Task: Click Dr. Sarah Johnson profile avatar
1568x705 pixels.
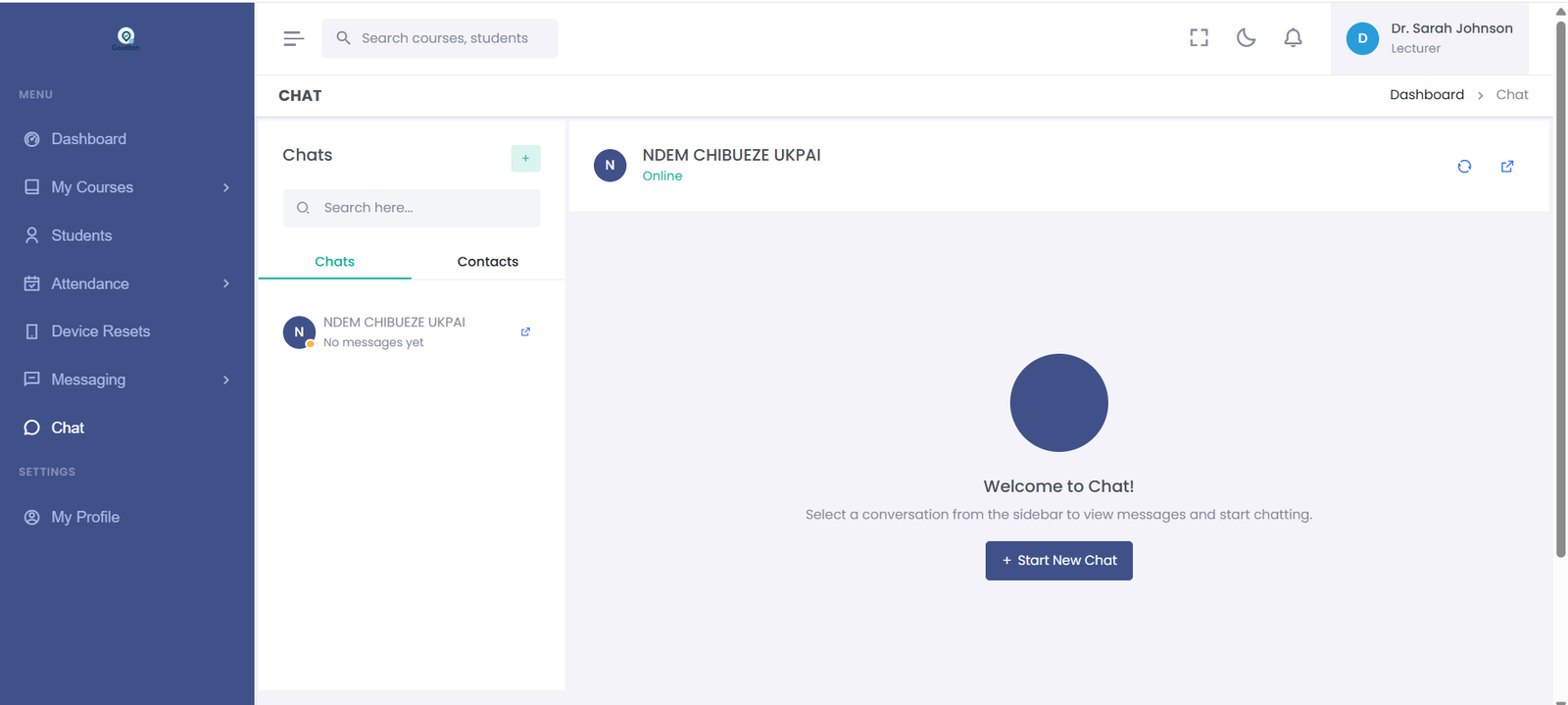Action: tap(1362, 38)
